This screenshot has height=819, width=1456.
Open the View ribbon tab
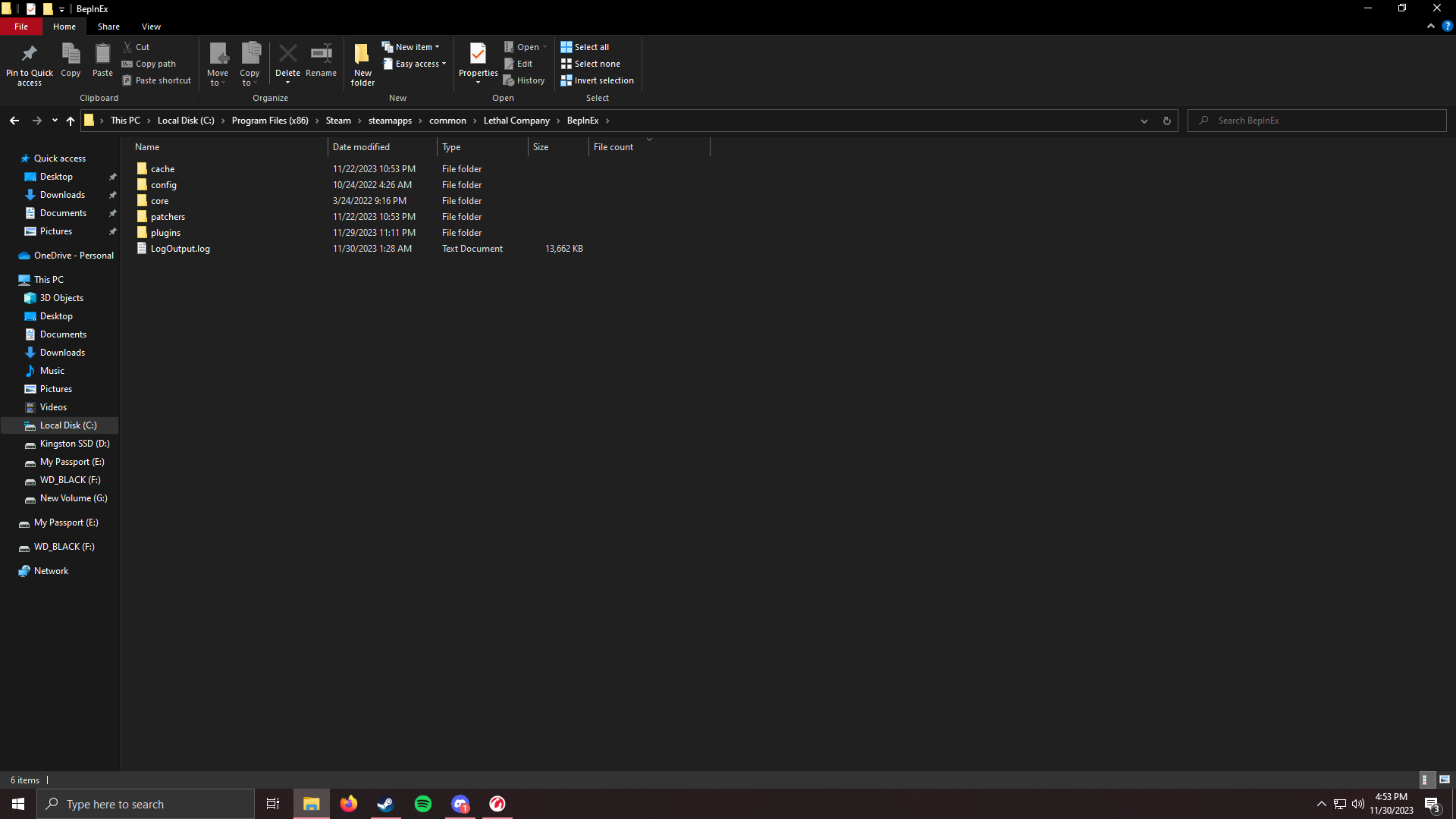[151, 26]
